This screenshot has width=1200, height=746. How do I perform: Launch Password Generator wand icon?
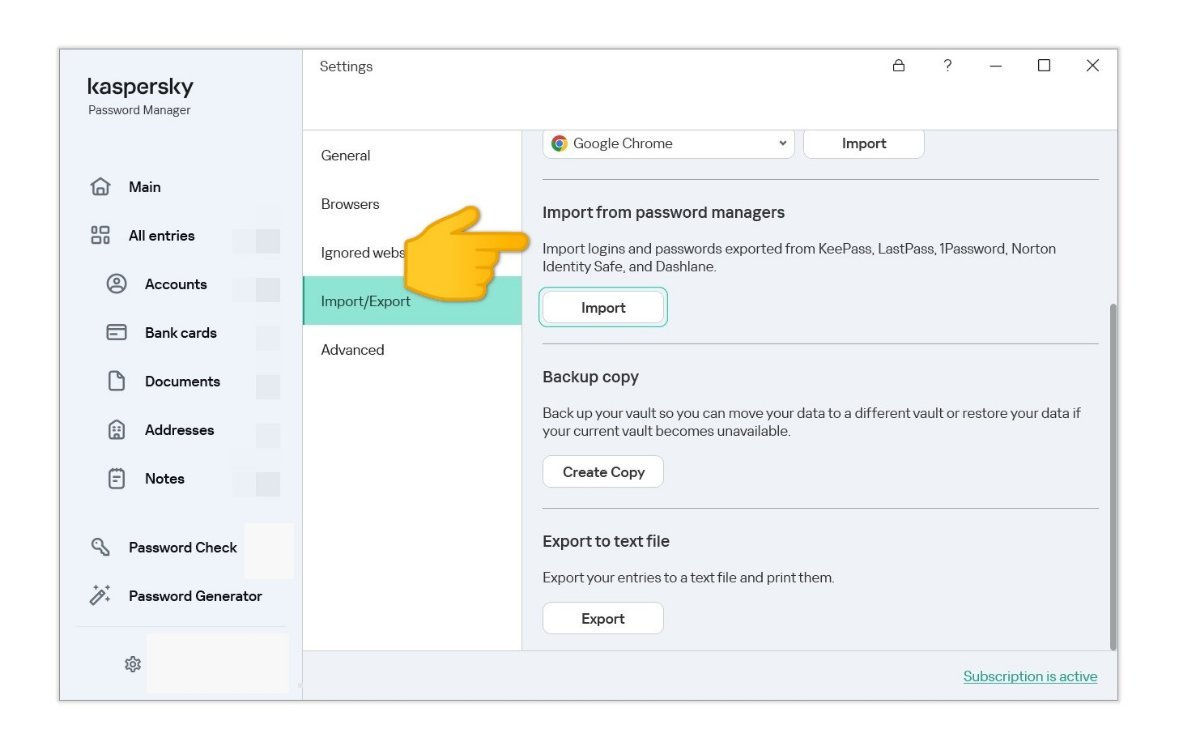100,596
